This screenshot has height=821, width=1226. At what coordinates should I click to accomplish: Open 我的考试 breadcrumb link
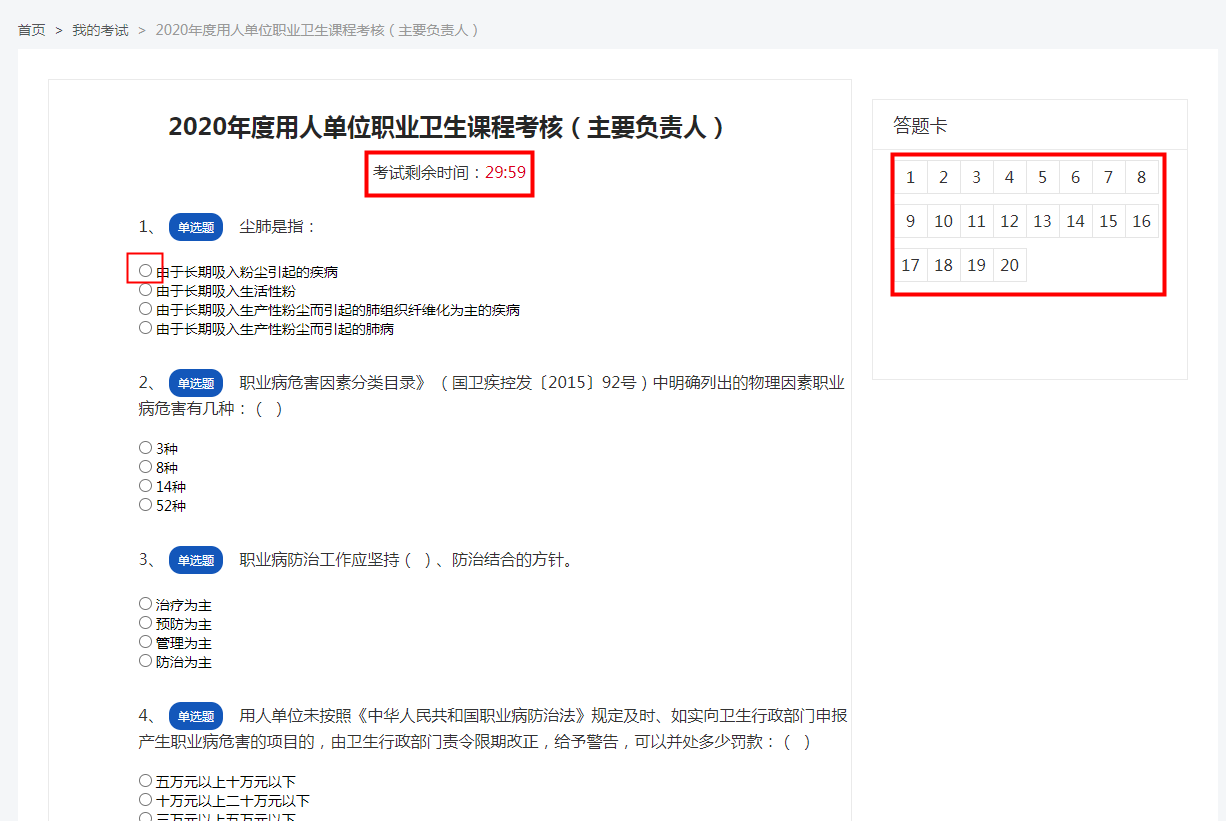tap(100, 30)
